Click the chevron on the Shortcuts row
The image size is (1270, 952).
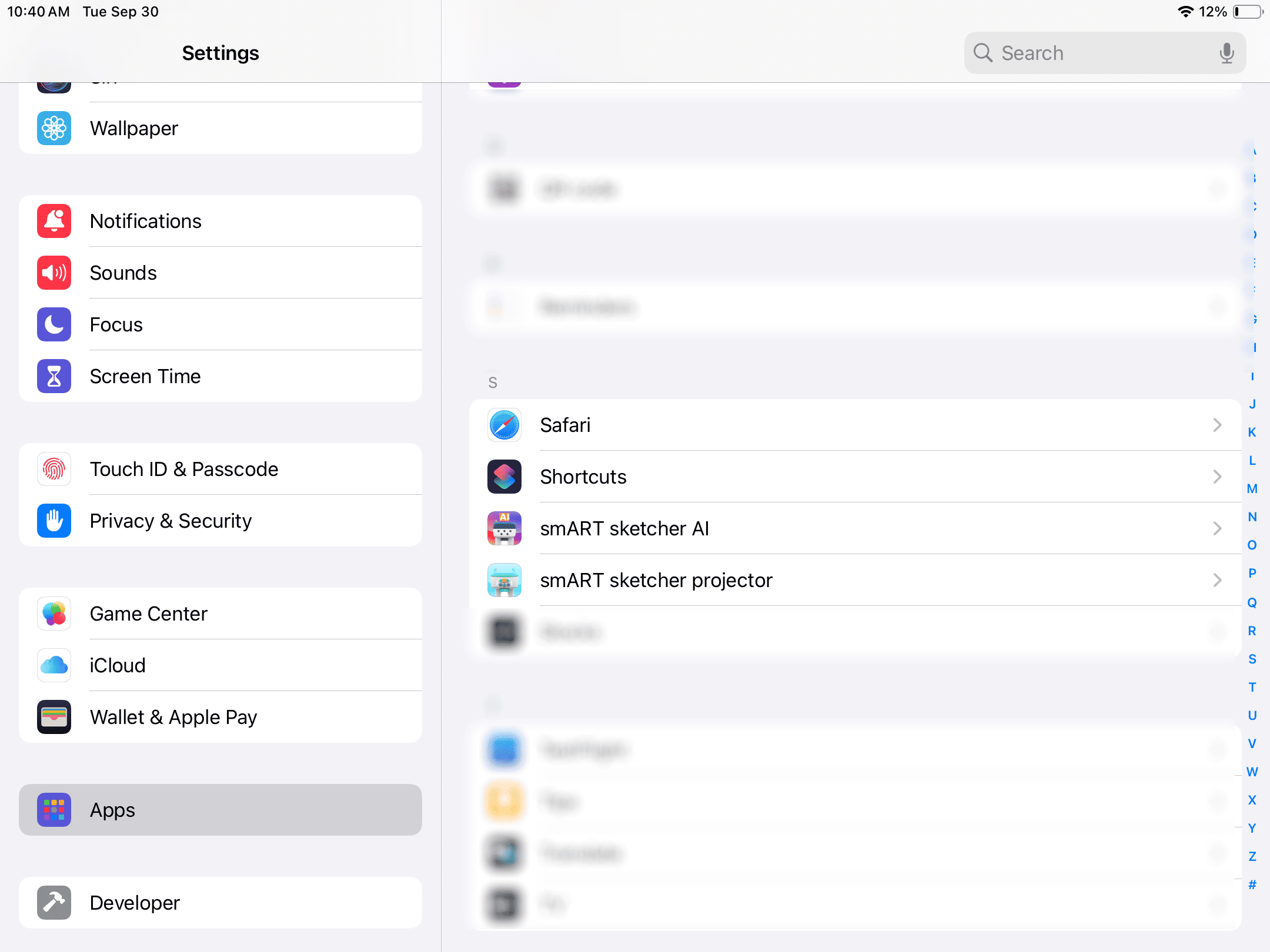click(x=1217, y=477)
